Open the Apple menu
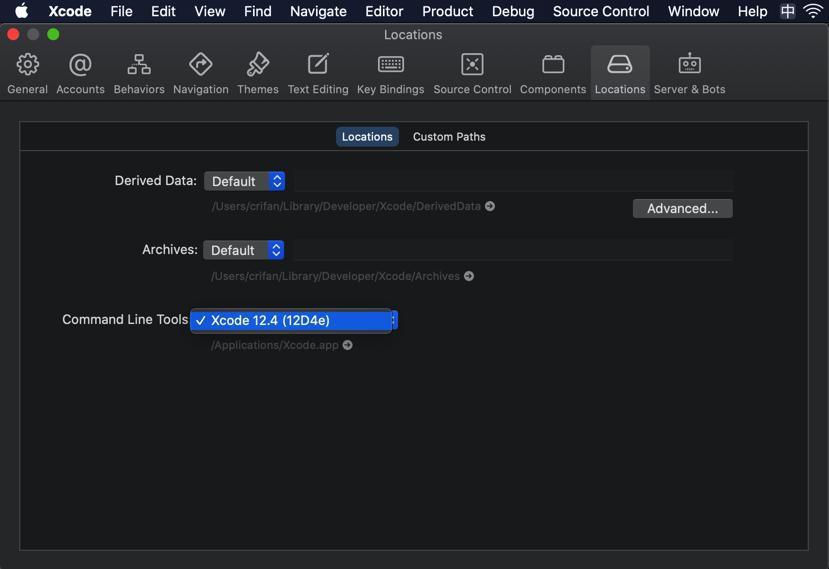This screenshot has height=569, width=829. (x=22, y=11)
